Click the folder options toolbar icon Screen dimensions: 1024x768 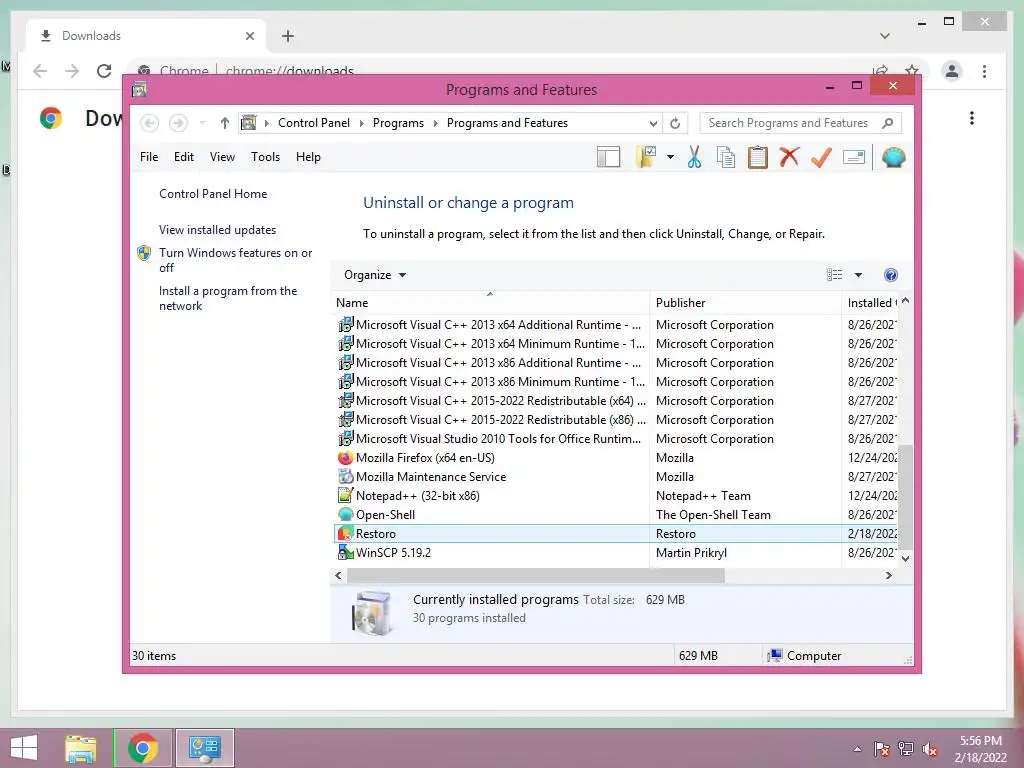pyautogui.click(x=646, y=157)
